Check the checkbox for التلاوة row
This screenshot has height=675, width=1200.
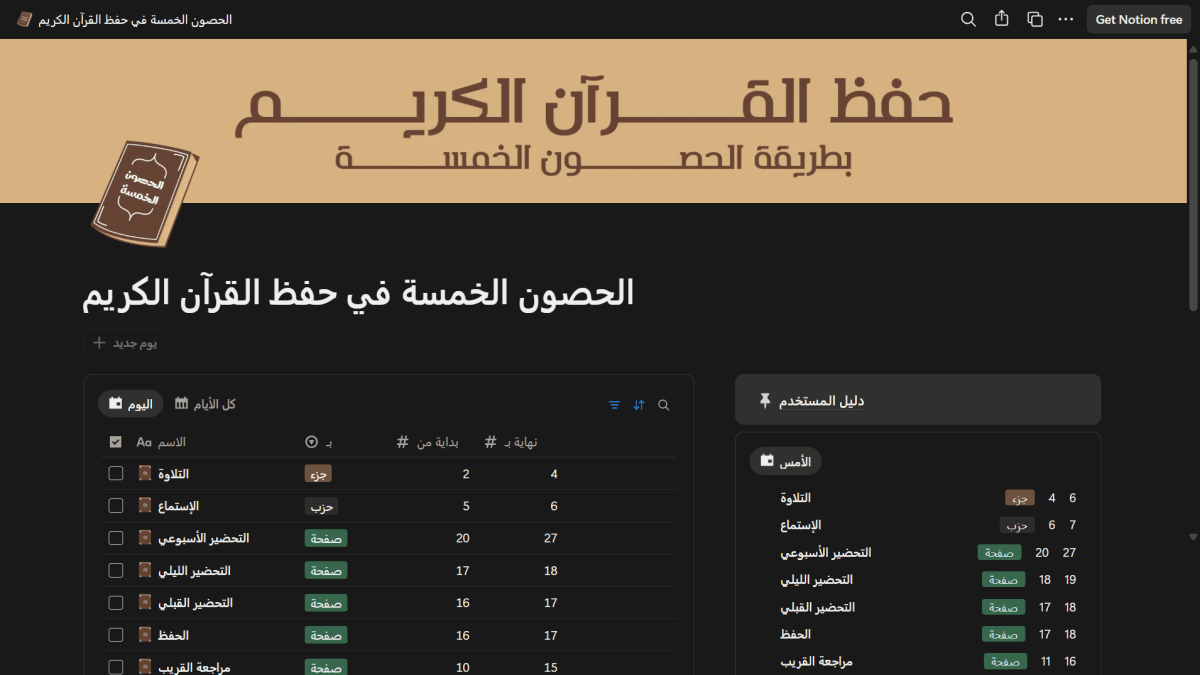pyautogui.click(x=115, y=473)
